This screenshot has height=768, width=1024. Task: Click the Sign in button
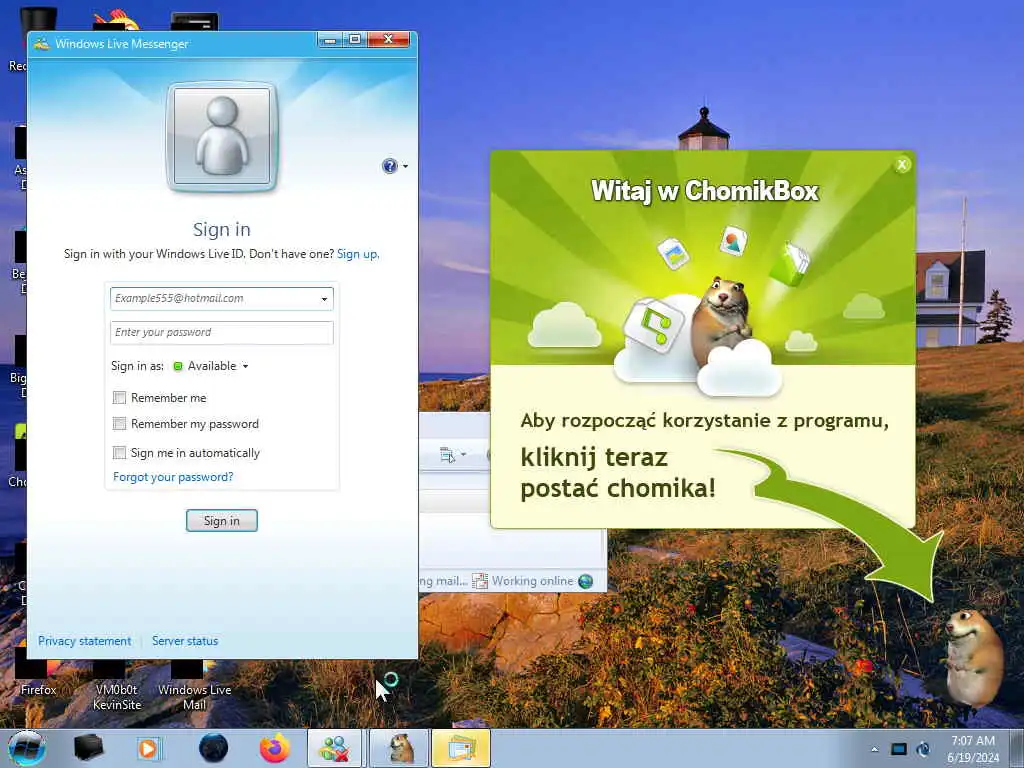coord(222,520)
